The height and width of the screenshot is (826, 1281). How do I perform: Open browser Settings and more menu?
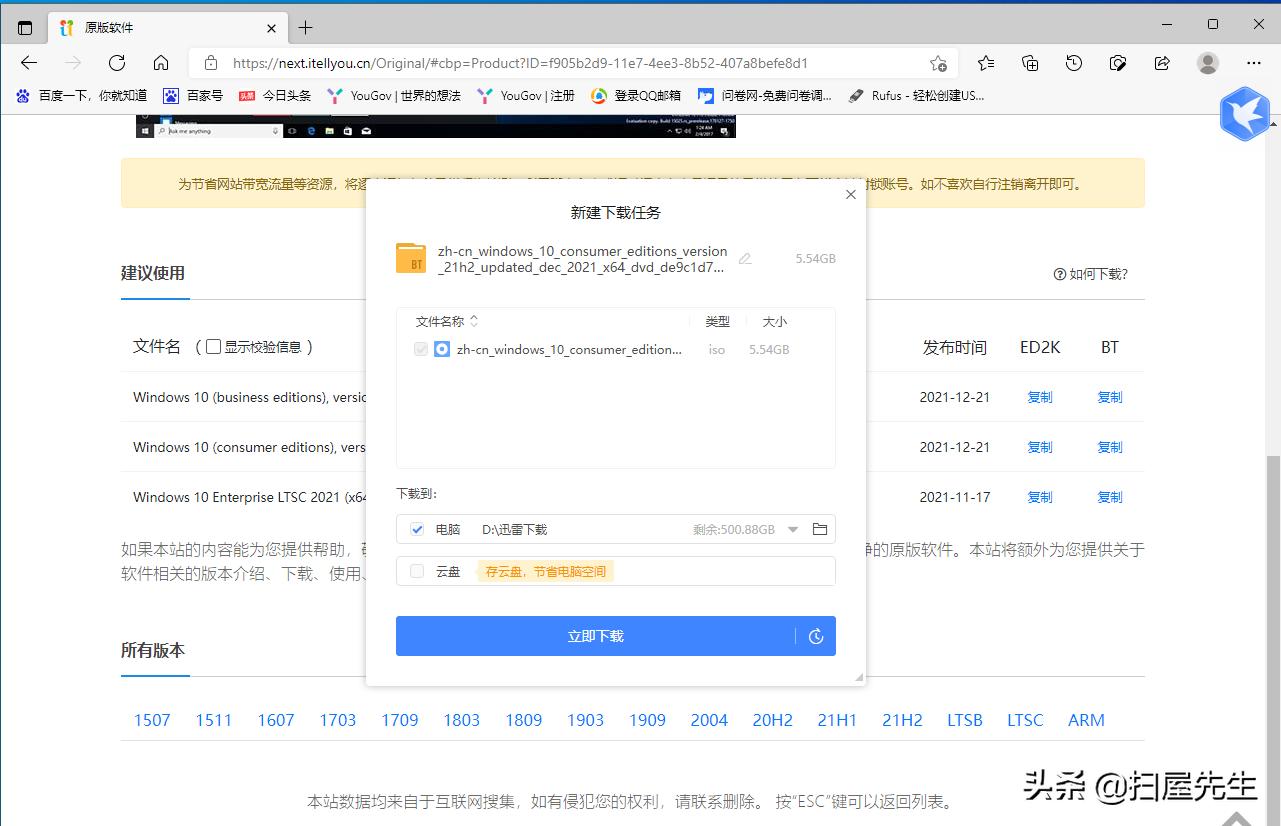(1254, 63)
